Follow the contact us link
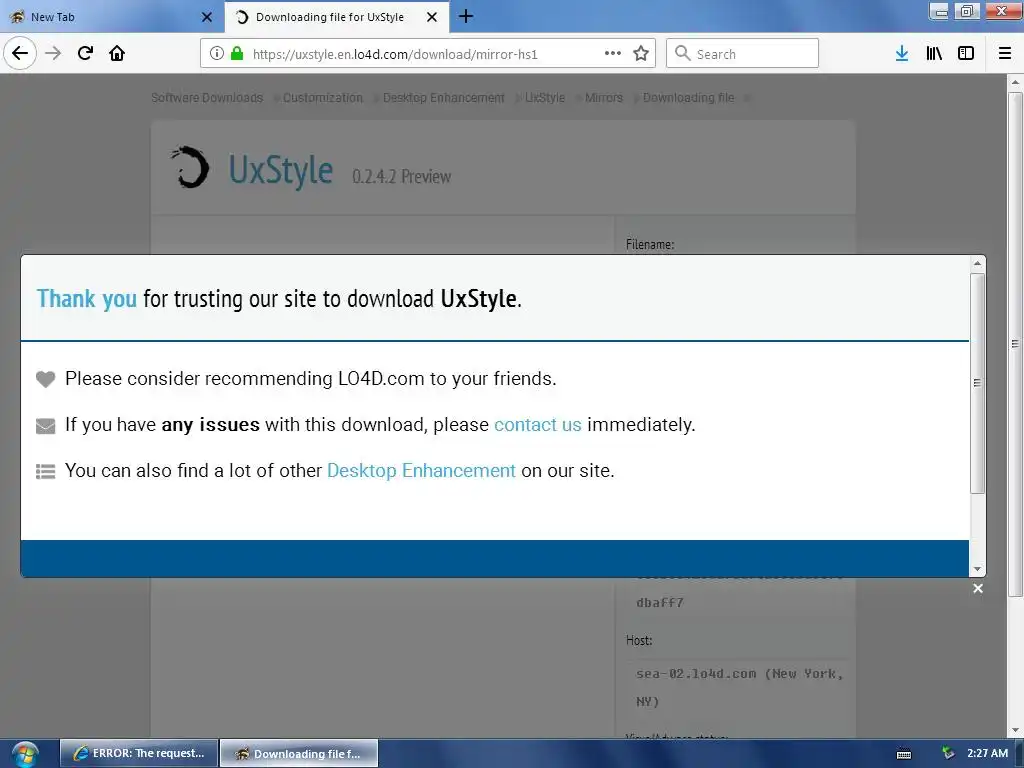The height and width of the screenshot is (768, 1024). (x=537, y=424)
